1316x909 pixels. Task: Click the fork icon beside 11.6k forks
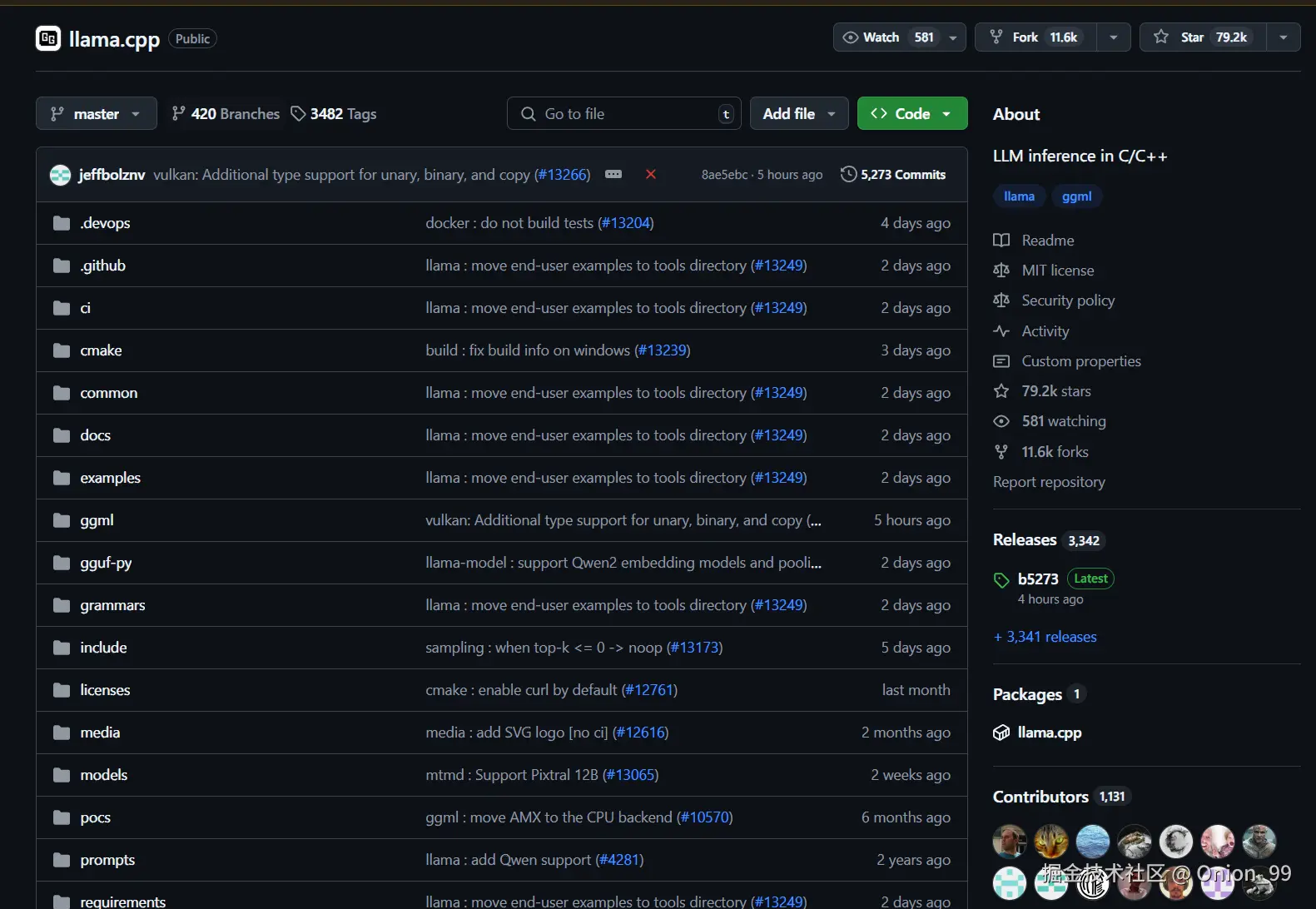click(x=1001, y=452)
